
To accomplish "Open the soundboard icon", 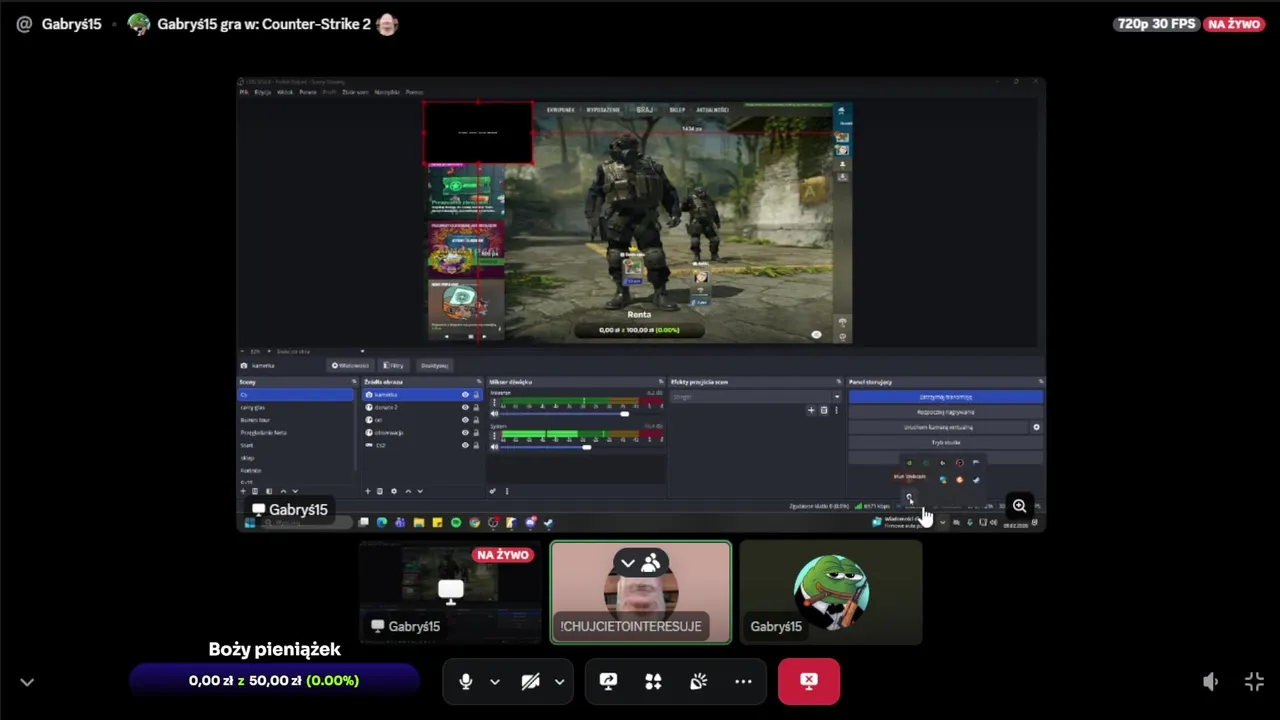I will click(698, 681).
